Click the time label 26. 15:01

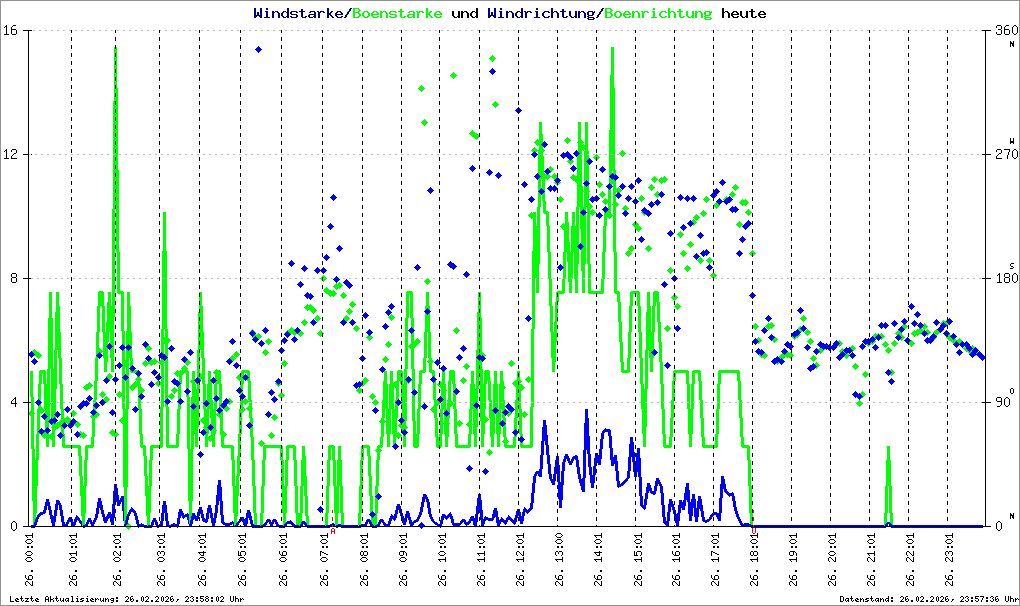point(638,559)
